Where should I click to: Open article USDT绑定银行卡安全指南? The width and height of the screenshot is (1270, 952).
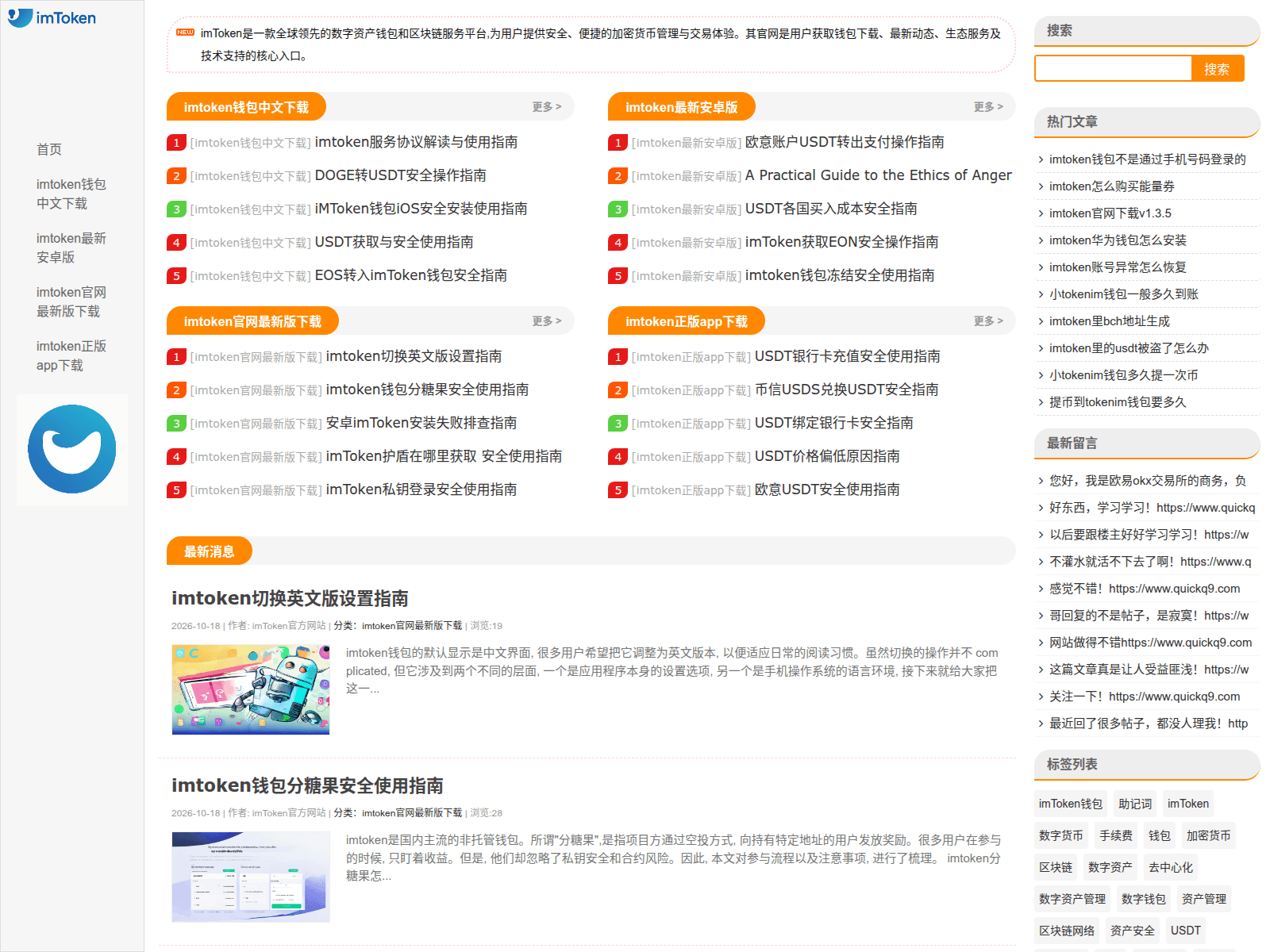pyautogui.click(x=833, y=423)
